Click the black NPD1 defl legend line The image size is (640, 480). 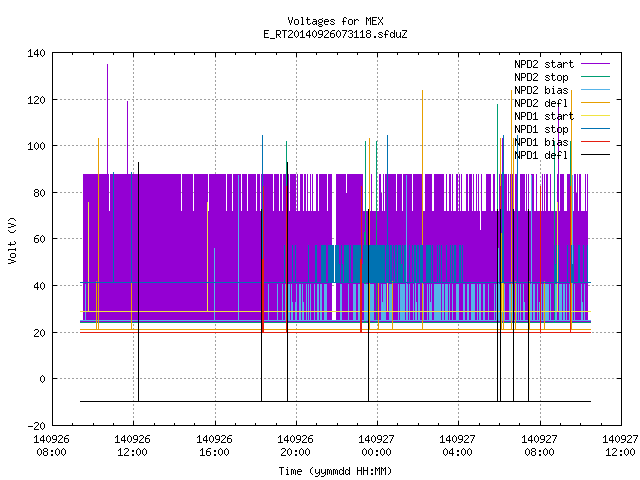click(596, 155)
